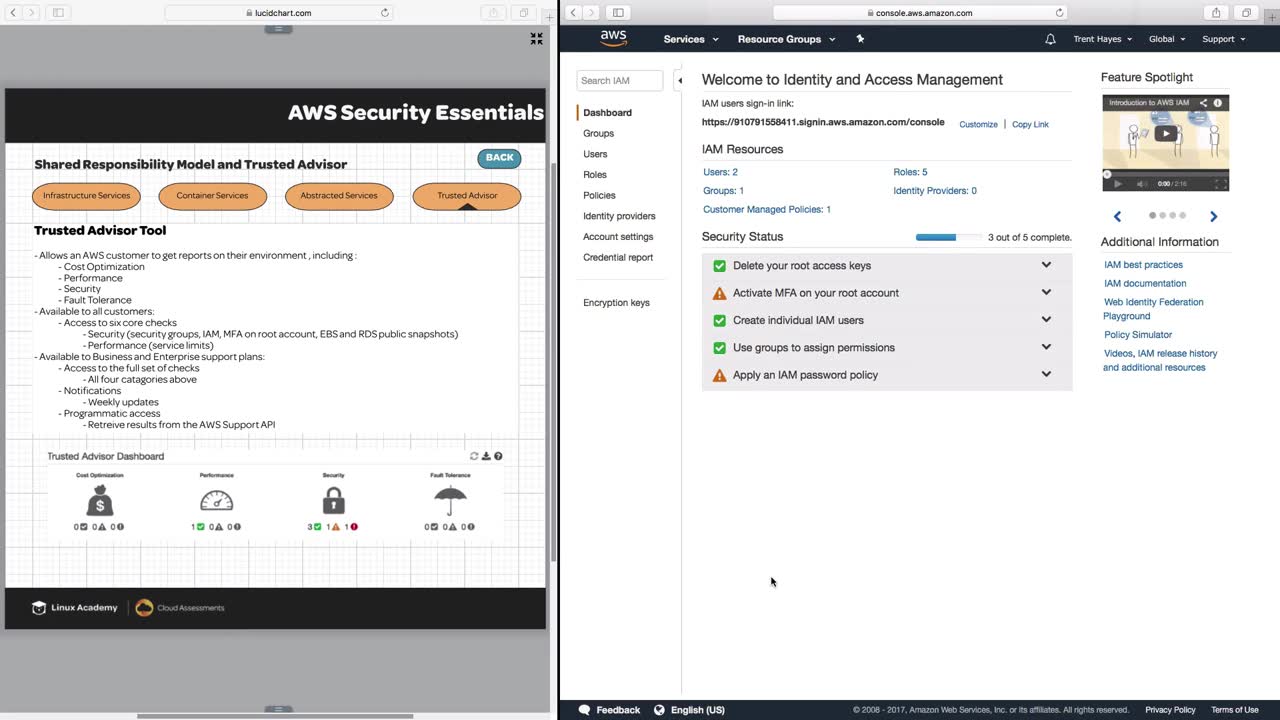This screenshot has height=720, width=1280.
Task: Play the Introduction to AWS IAM video
Action: pos(1165,134)
